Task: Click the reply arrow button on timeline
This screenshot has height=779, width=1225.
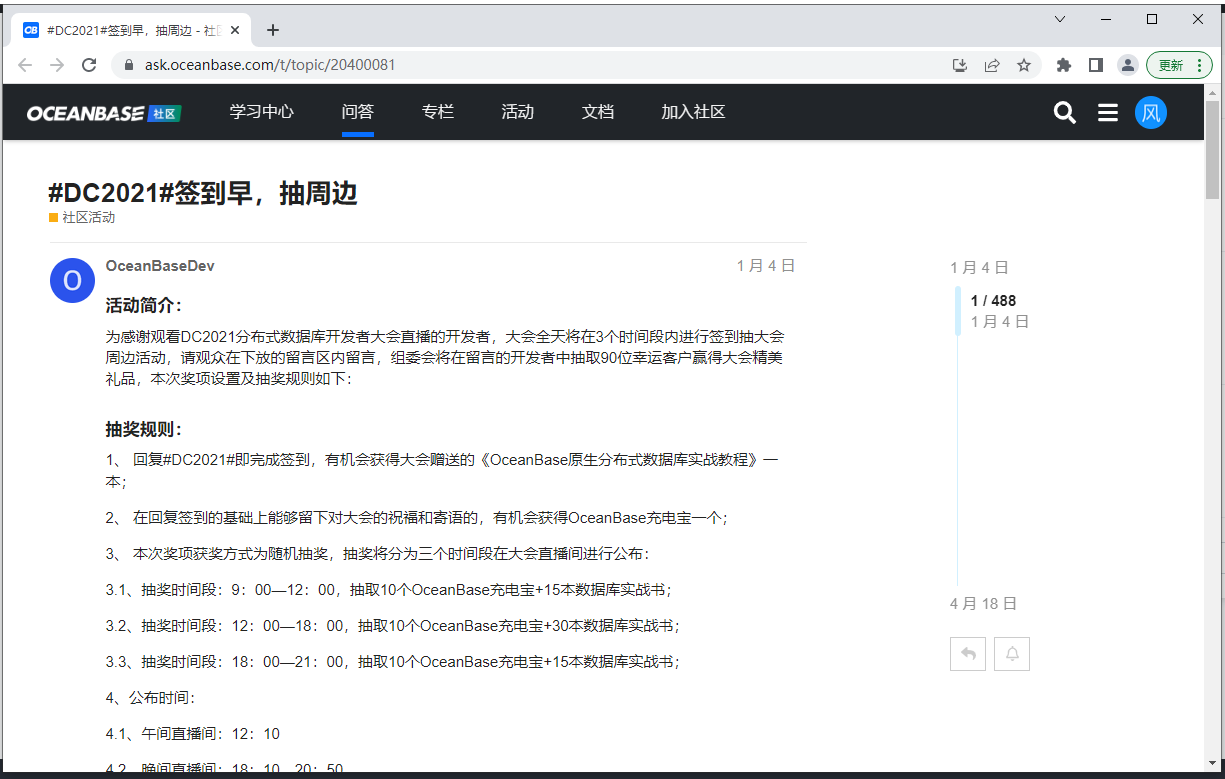Action: point(968,654)
